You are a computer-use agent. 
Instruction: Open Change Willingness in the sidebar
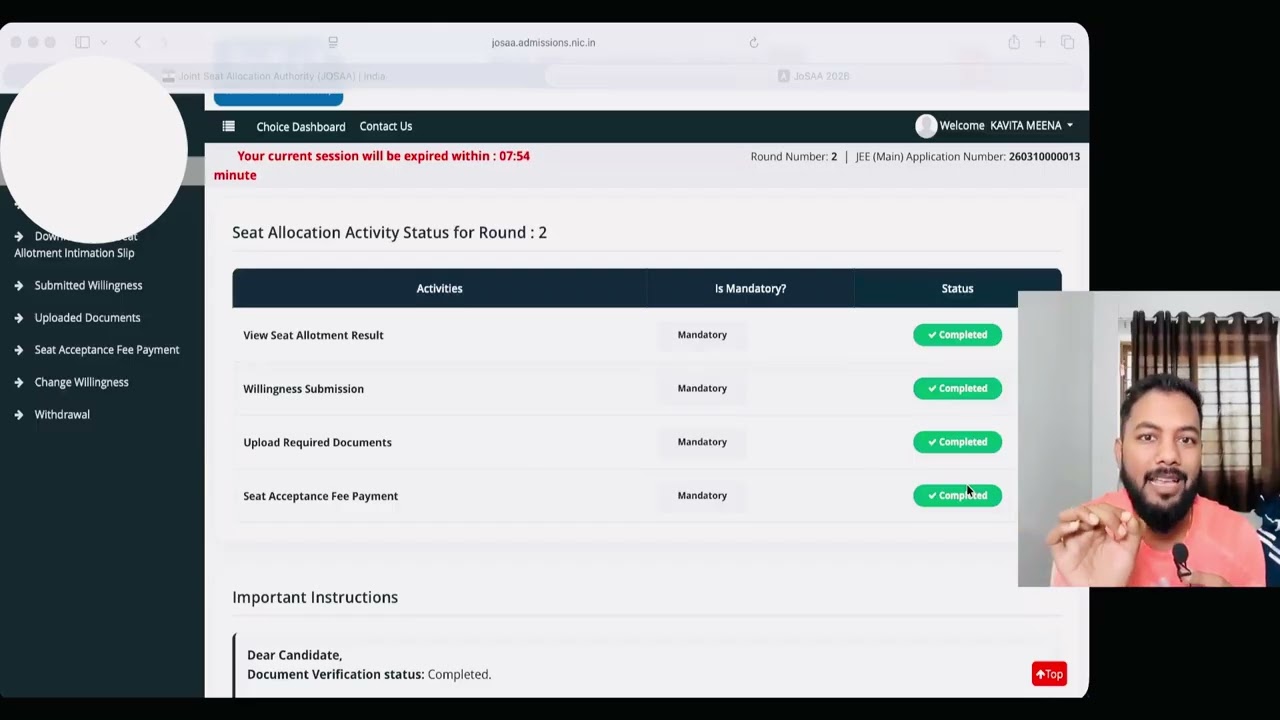tap(81, 382)
